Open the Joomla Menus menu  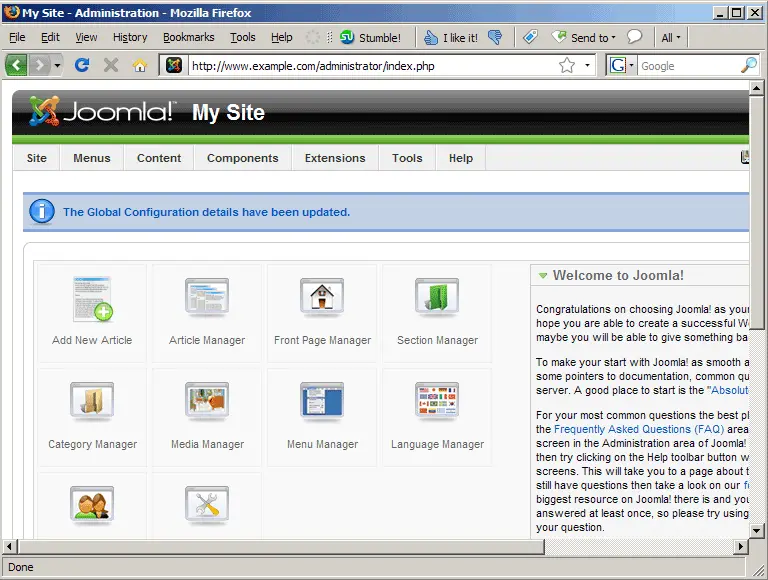(x=92, y=158)
